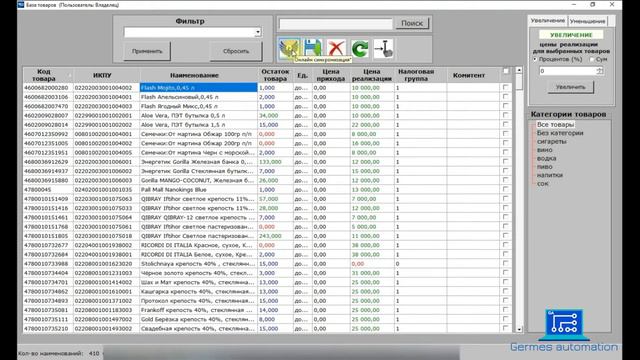Tick checkbox for Aloe Vera 0,5 л row
The height and width of the screenshot is (360, 640).
pos(505,115)
